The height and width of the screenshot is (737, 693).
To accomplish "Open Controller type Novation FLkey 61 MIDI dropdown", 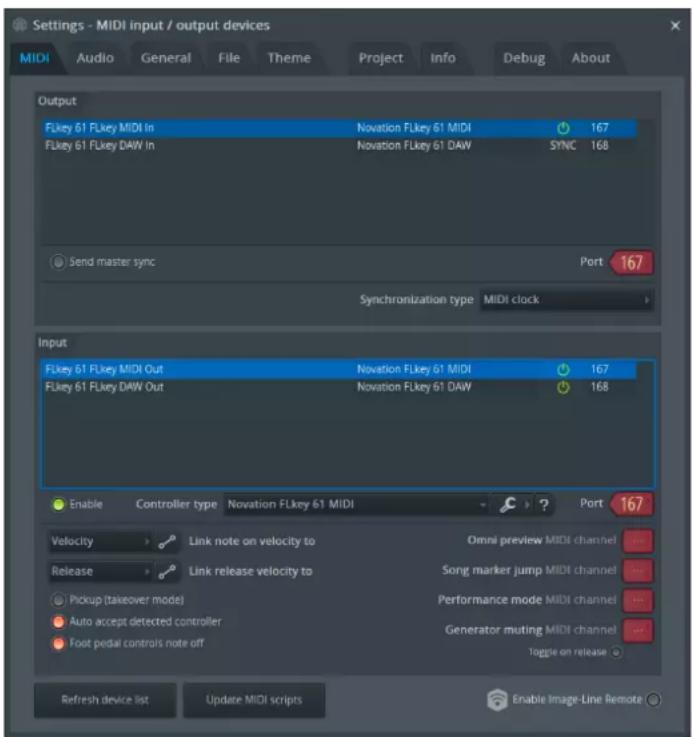I will click(x=357, y=505).
